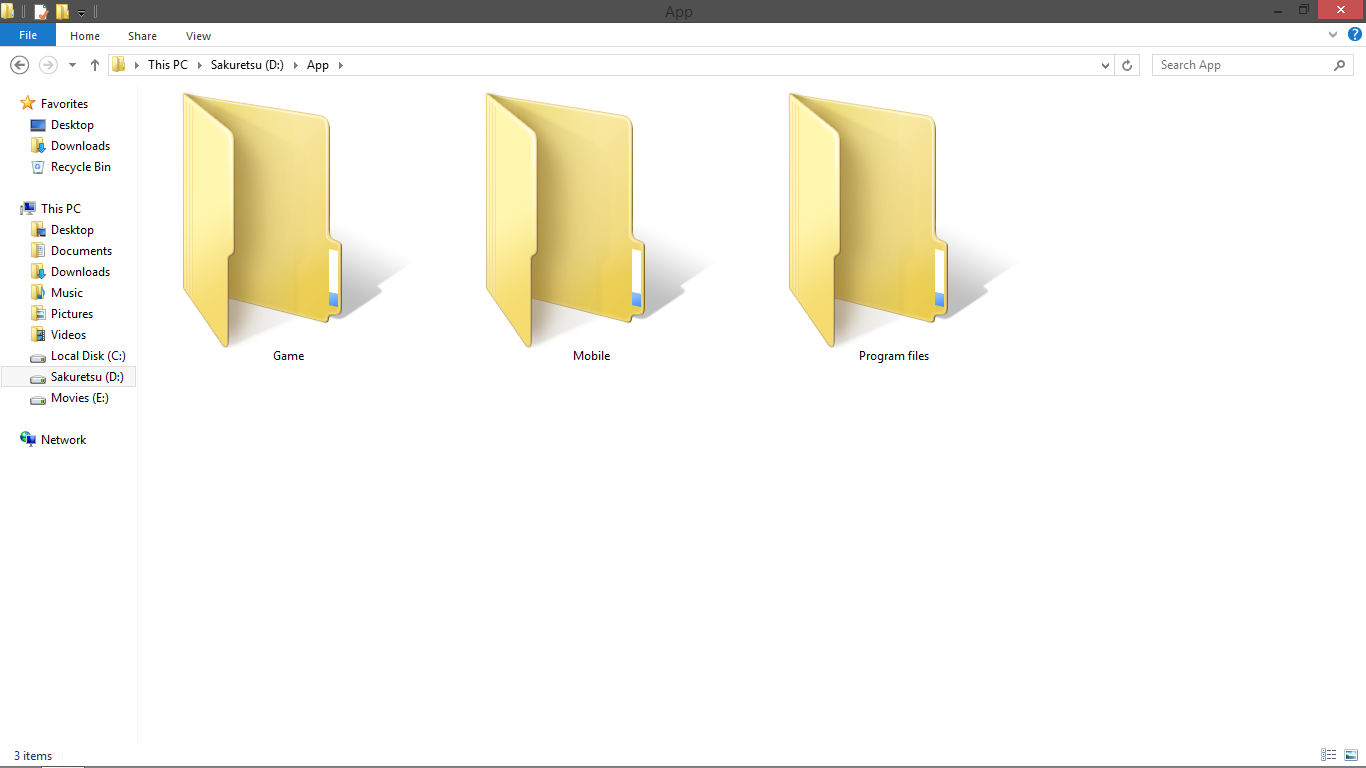Open the Downloads item under Favorites
This screenshot has width=1366, height=768.
(x=80, y=145)
